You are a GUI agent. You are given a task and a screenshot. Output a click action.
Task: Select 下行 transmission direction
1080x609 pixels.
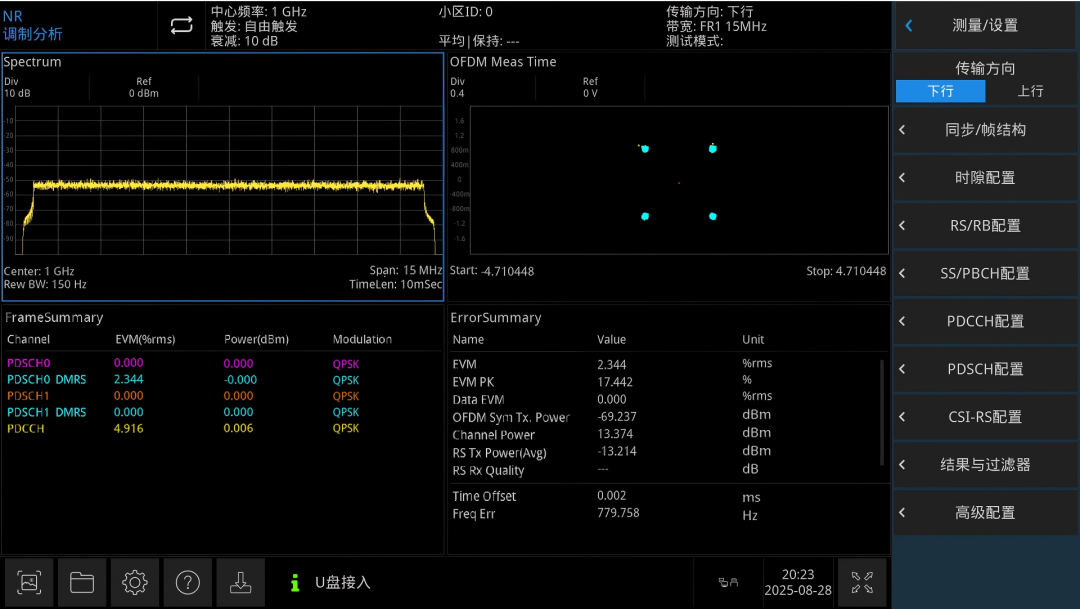click(940, 91)
